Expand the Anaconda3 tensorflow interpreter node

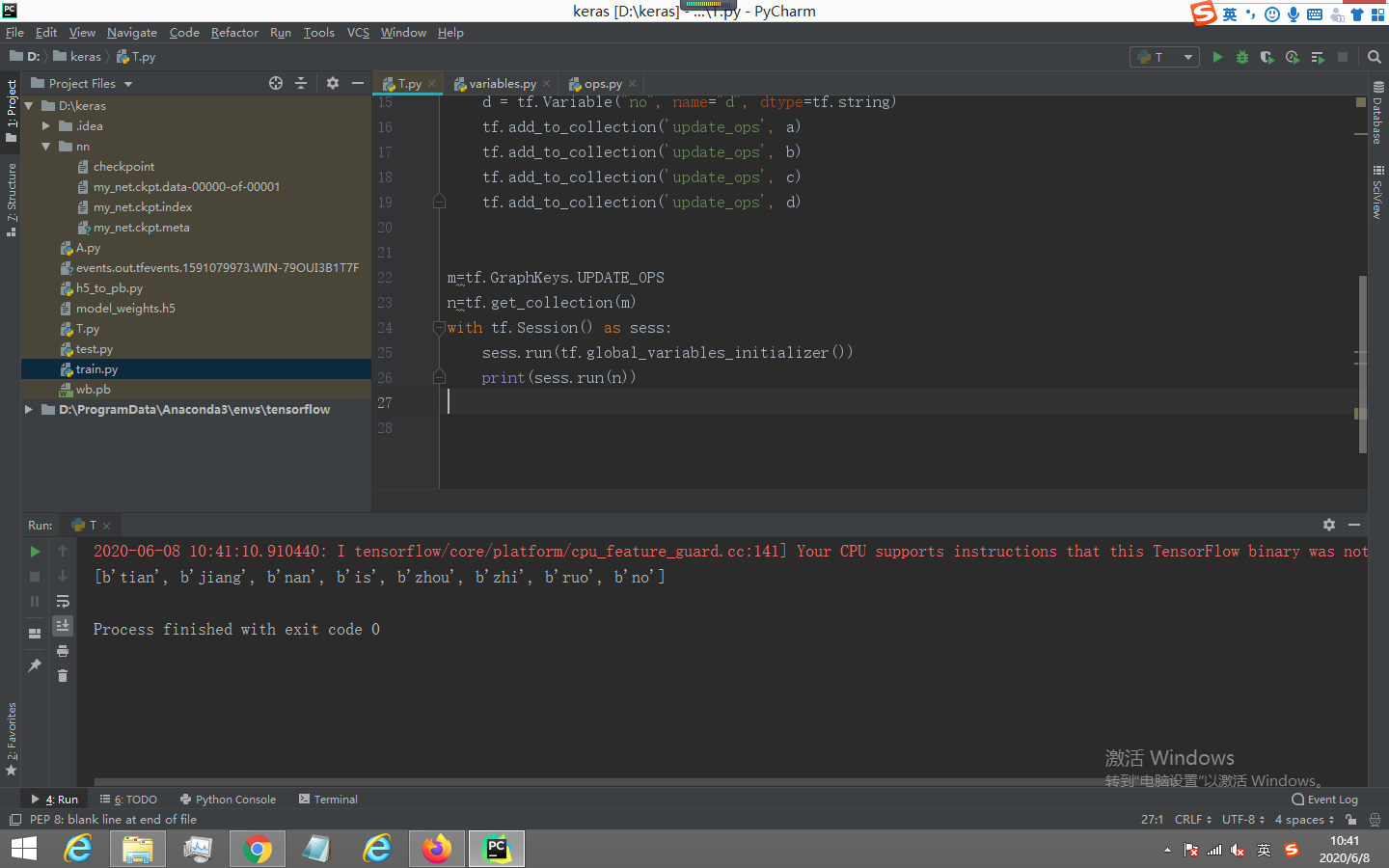point(29,409)
